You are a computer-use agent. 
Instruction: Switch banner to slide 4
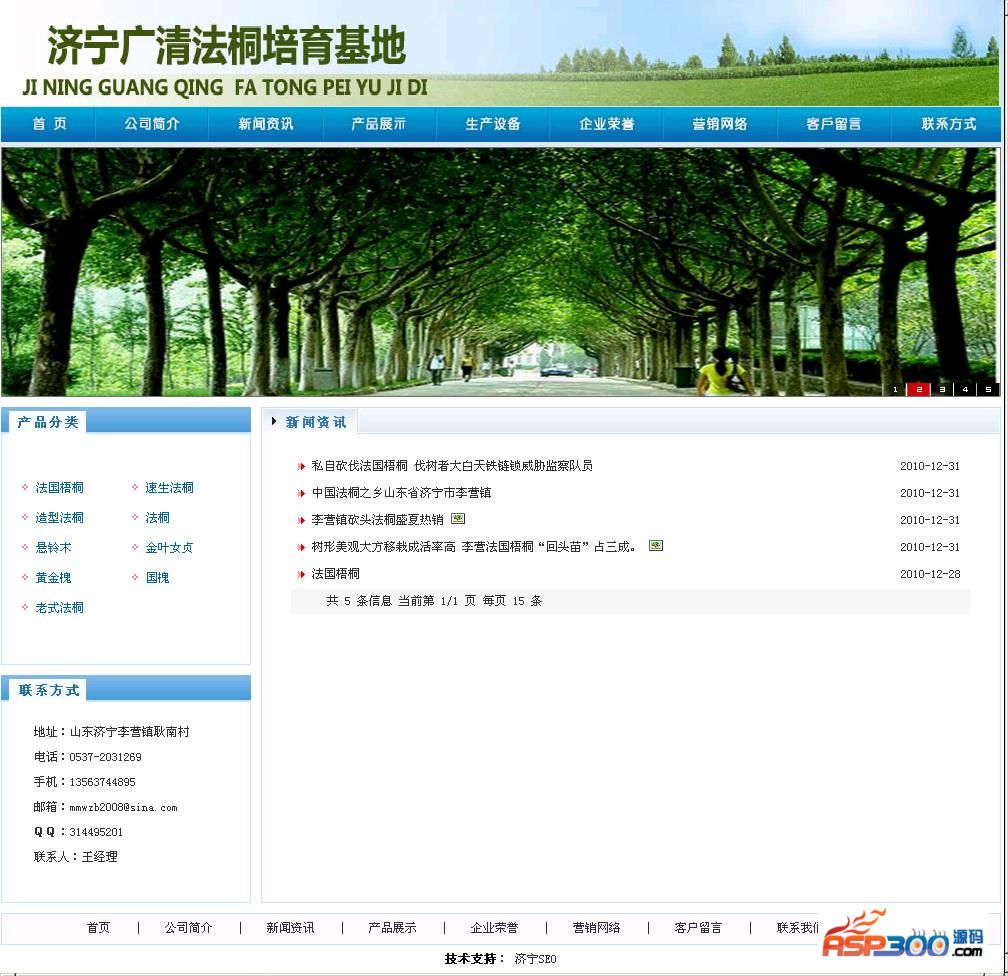tap(965, 389)
